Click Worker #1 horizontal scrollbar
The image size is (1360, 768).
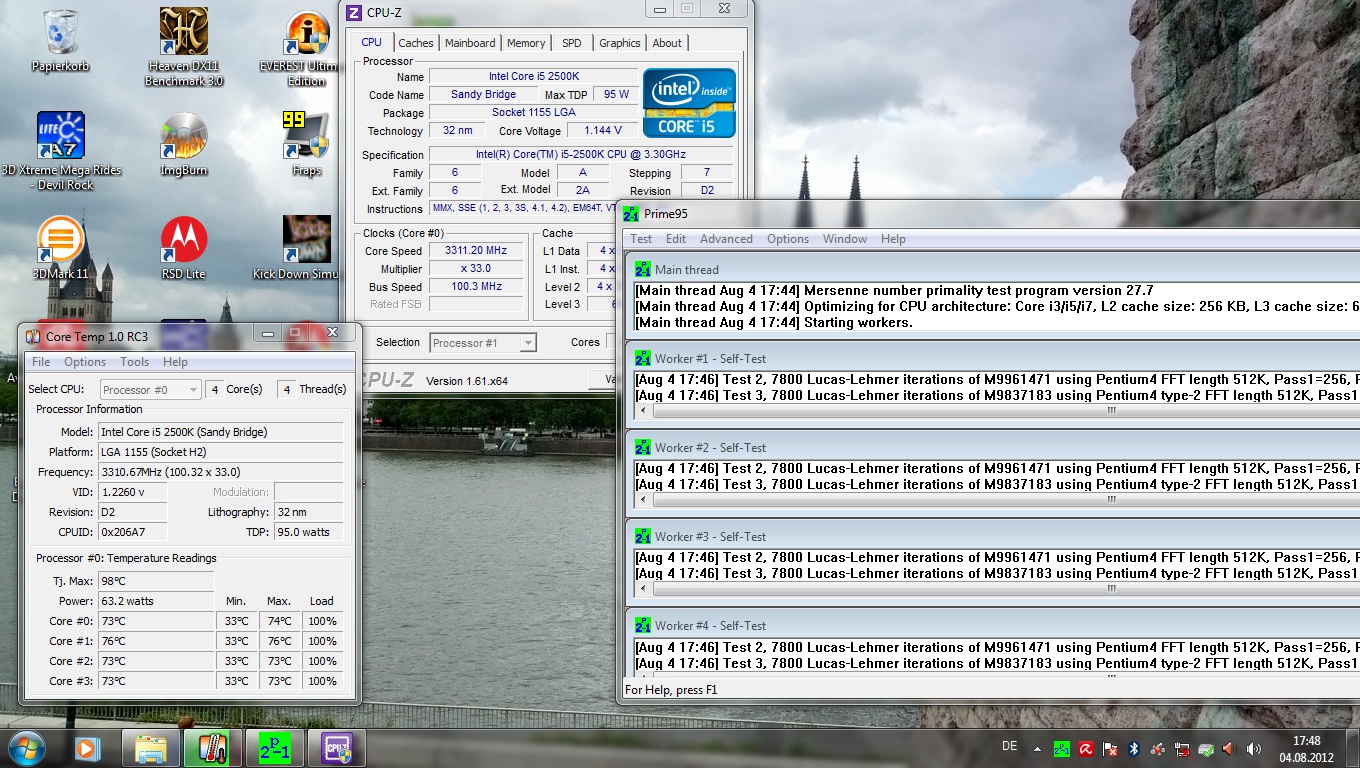pyautogui.click(x=997, y=410)
